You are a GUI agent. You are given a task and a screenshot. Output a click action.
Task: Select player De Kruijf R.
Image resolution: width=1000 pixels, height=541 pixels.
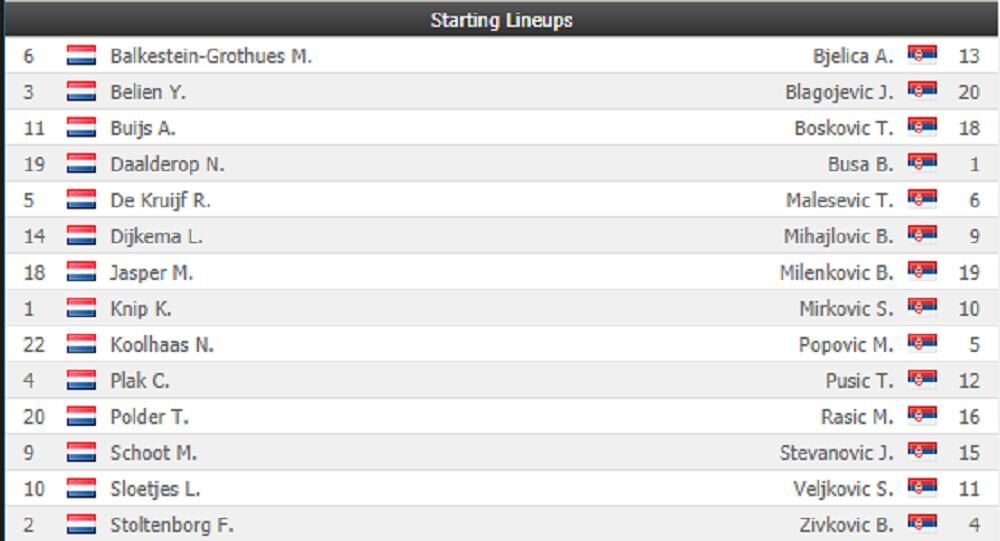click(x=160, y=200)
